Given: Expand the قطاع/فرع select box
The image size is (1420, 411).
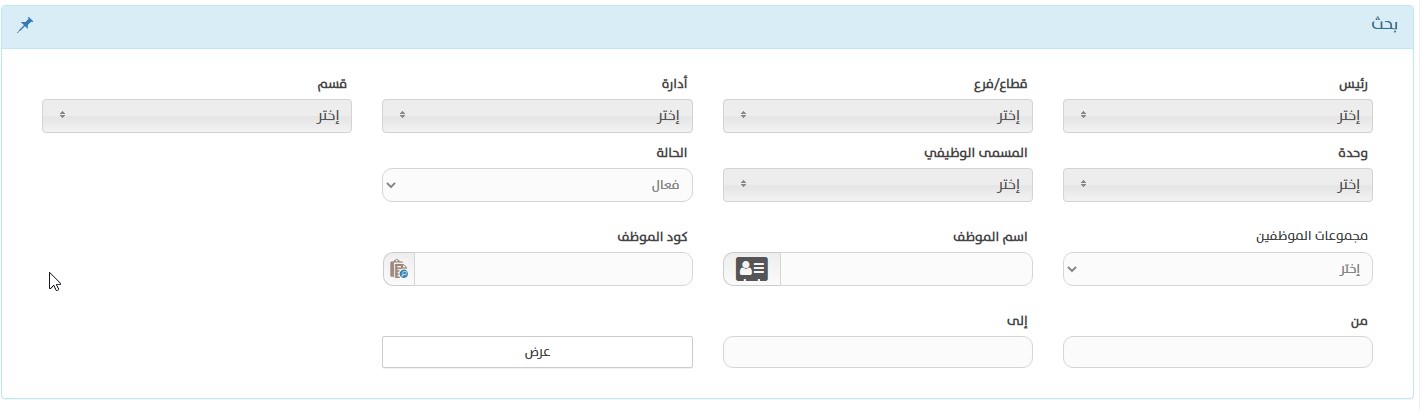Looking at the screenshot, I should 877,116.
